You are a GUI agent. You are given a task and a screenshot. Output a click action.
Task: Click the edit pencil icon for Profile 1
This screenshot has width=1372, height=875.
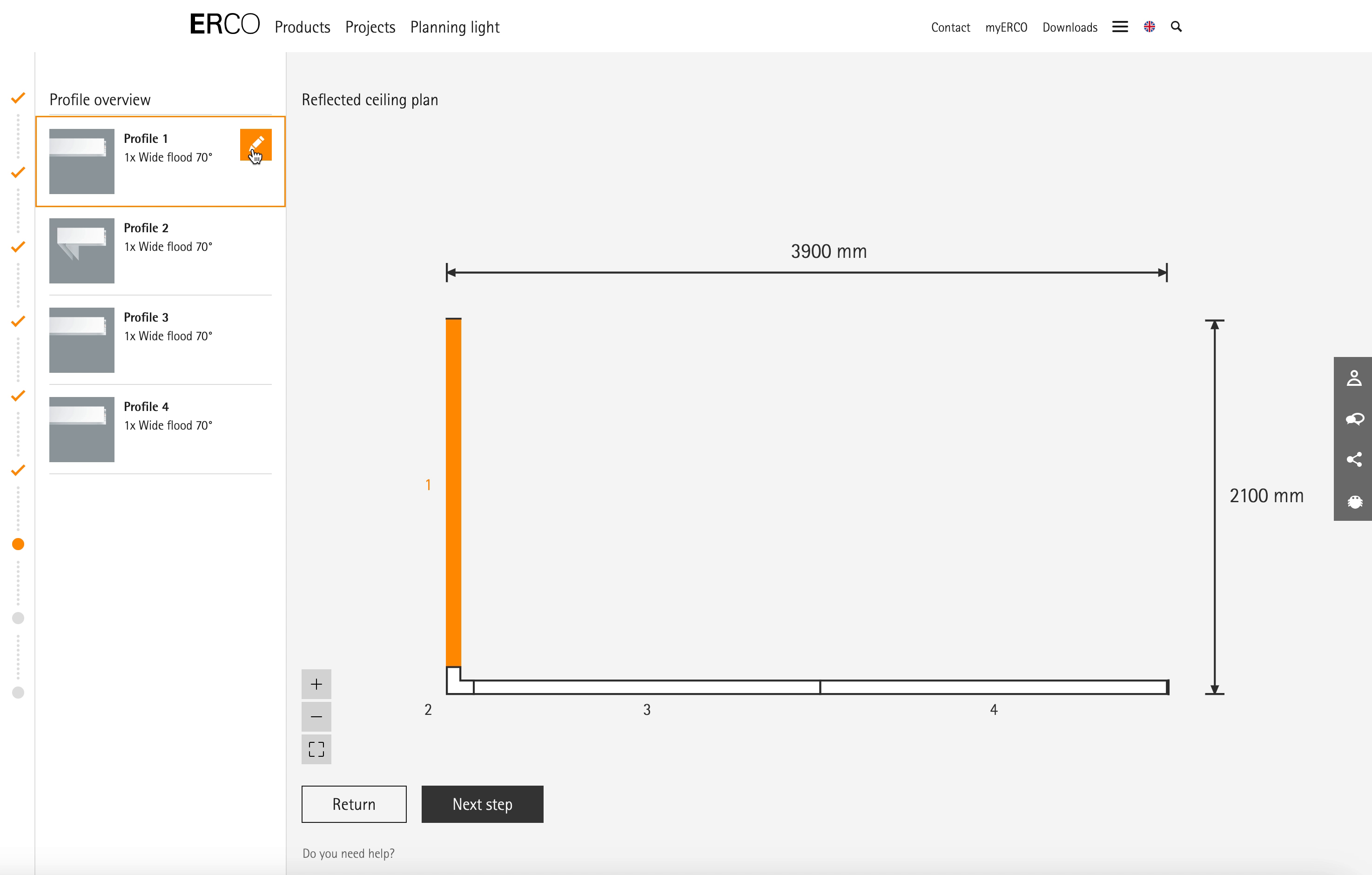[x=255, y=145]
